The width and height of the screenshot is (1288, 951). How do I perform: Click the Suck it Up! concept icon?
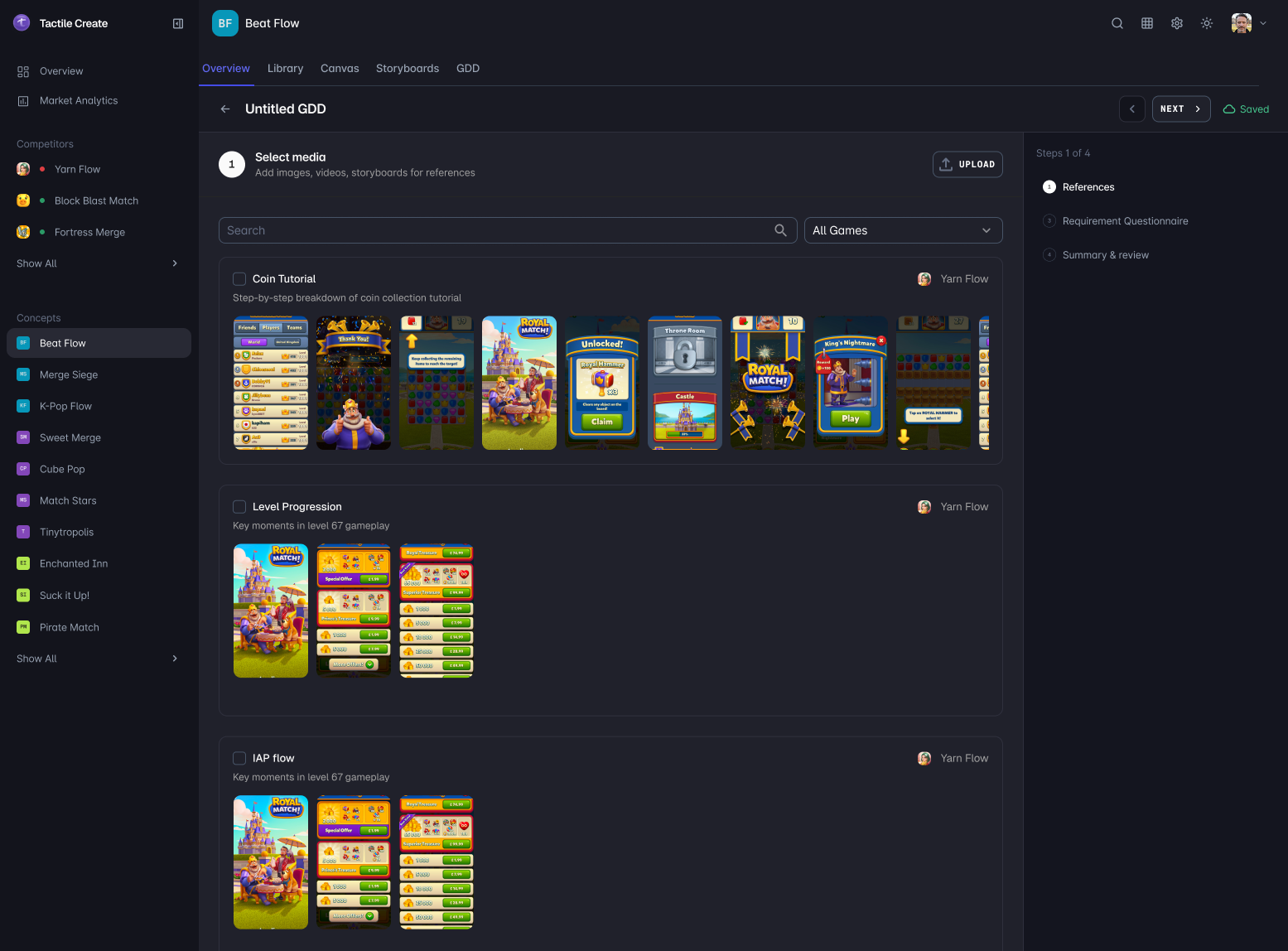23,595
